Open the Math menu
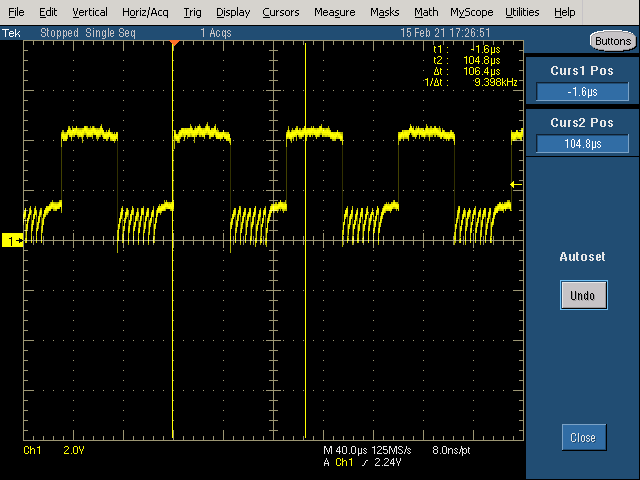This screenshot has height=480, width=640. tap(426, 12)
